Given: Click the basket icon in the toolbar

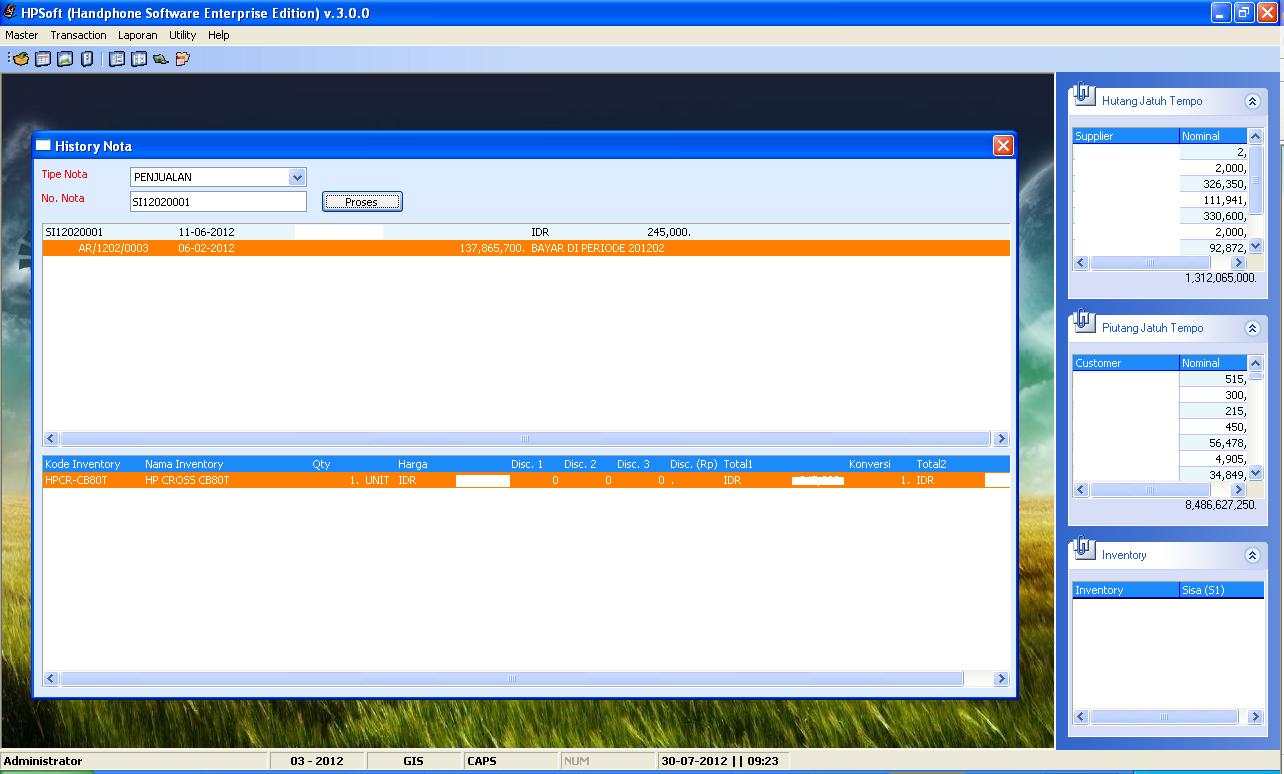Looking at the screenshot, I should click(21, 59).
